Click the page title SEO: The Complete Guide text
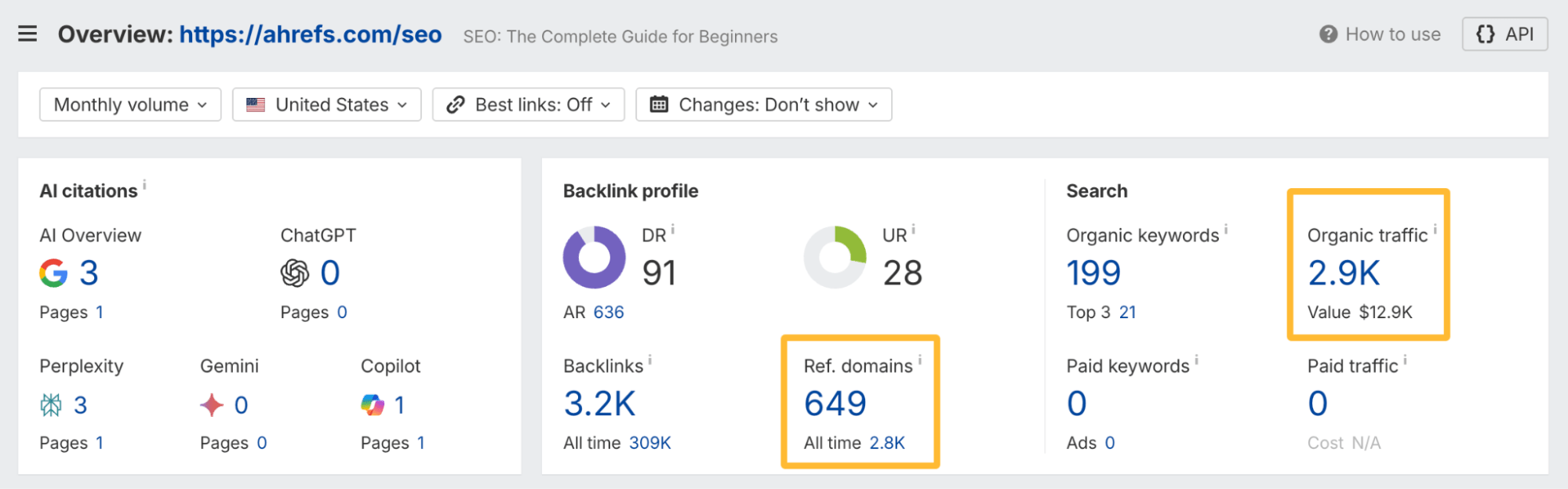This screenshot has width=1568, height=489. (x=620, y=37)
